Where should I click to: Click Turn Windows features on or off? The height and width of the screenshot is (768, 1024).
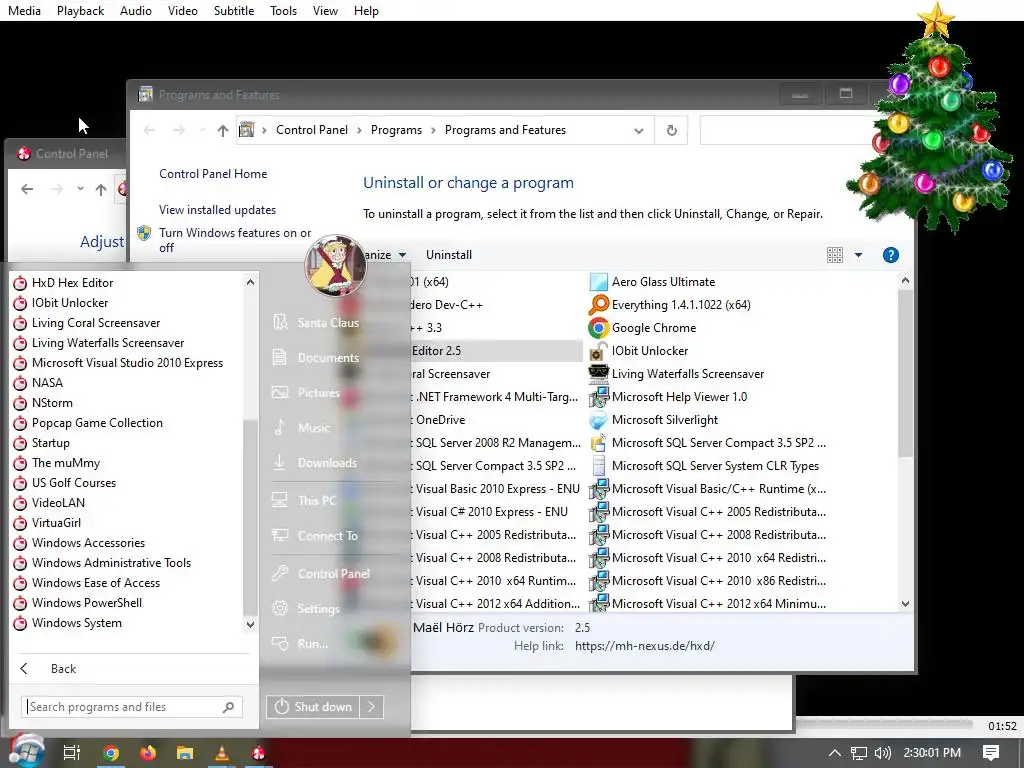point(235,240)
